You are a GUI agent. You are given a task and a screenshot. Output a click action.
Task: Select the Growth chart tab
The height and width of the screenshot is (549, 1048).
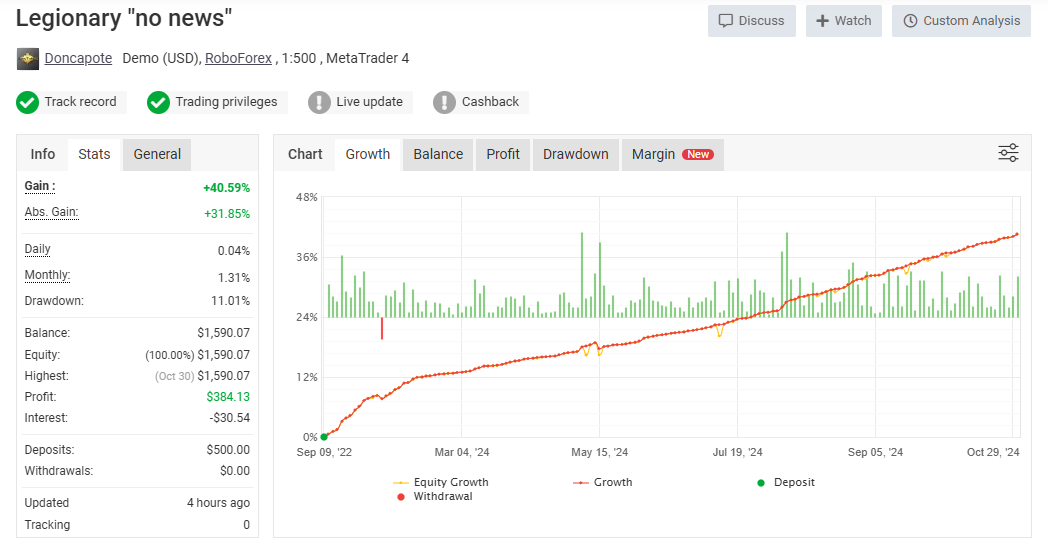368,154
